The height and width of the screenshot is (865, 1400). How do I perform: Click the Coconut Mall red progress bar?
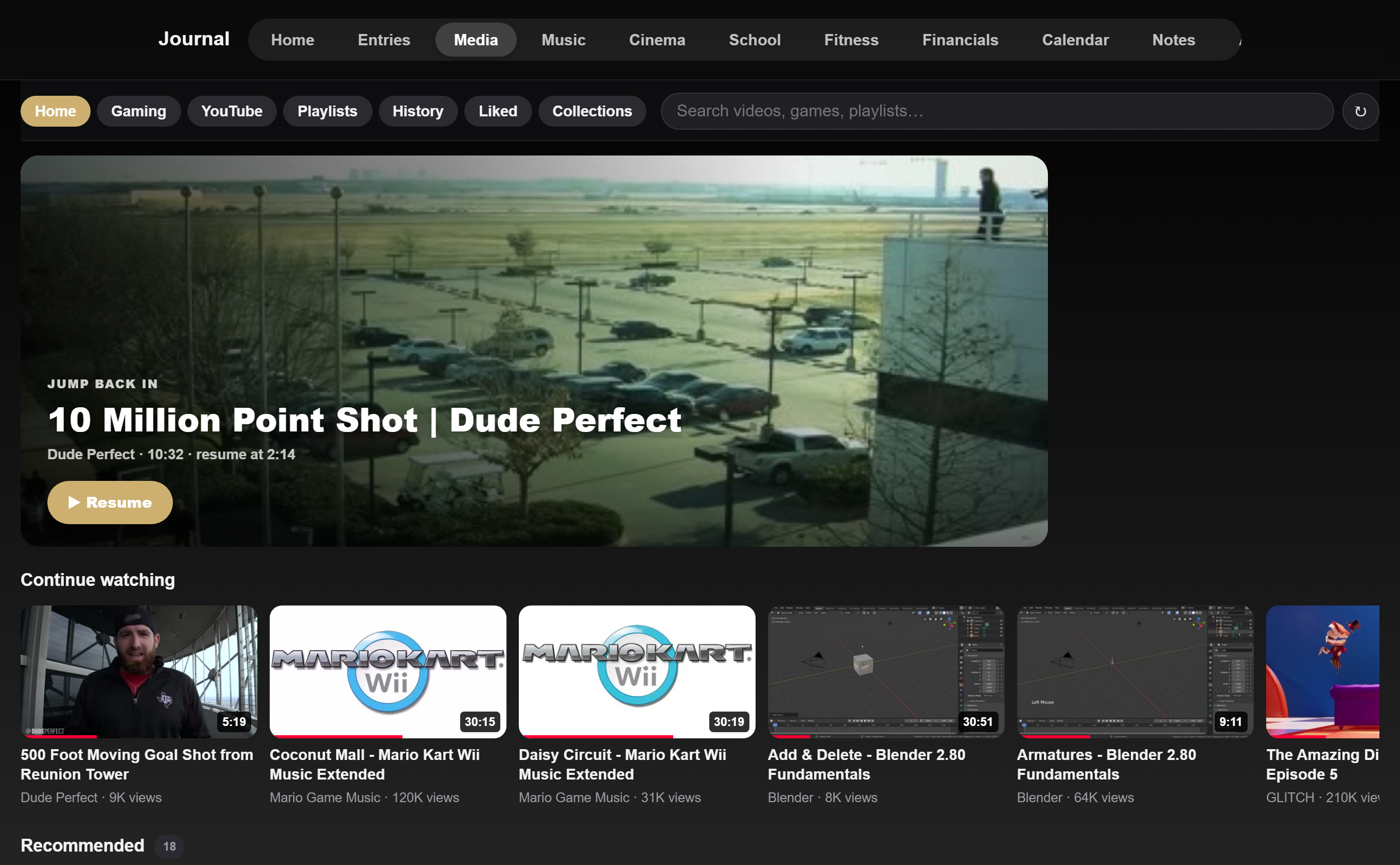pyautogui.click(x=336, y=736)
